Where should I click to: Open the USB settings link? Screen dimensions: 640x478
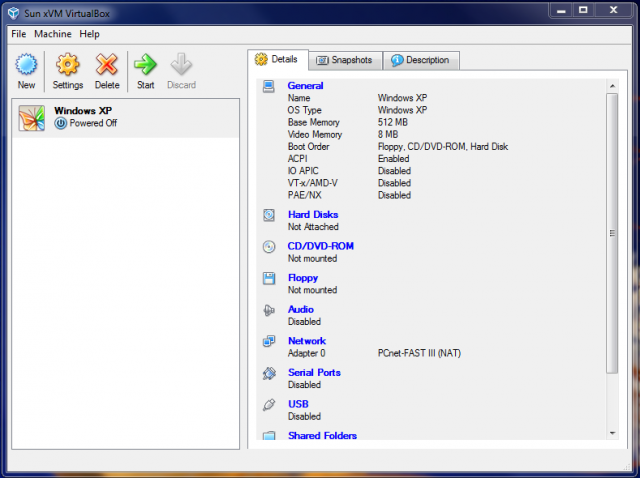298,404
